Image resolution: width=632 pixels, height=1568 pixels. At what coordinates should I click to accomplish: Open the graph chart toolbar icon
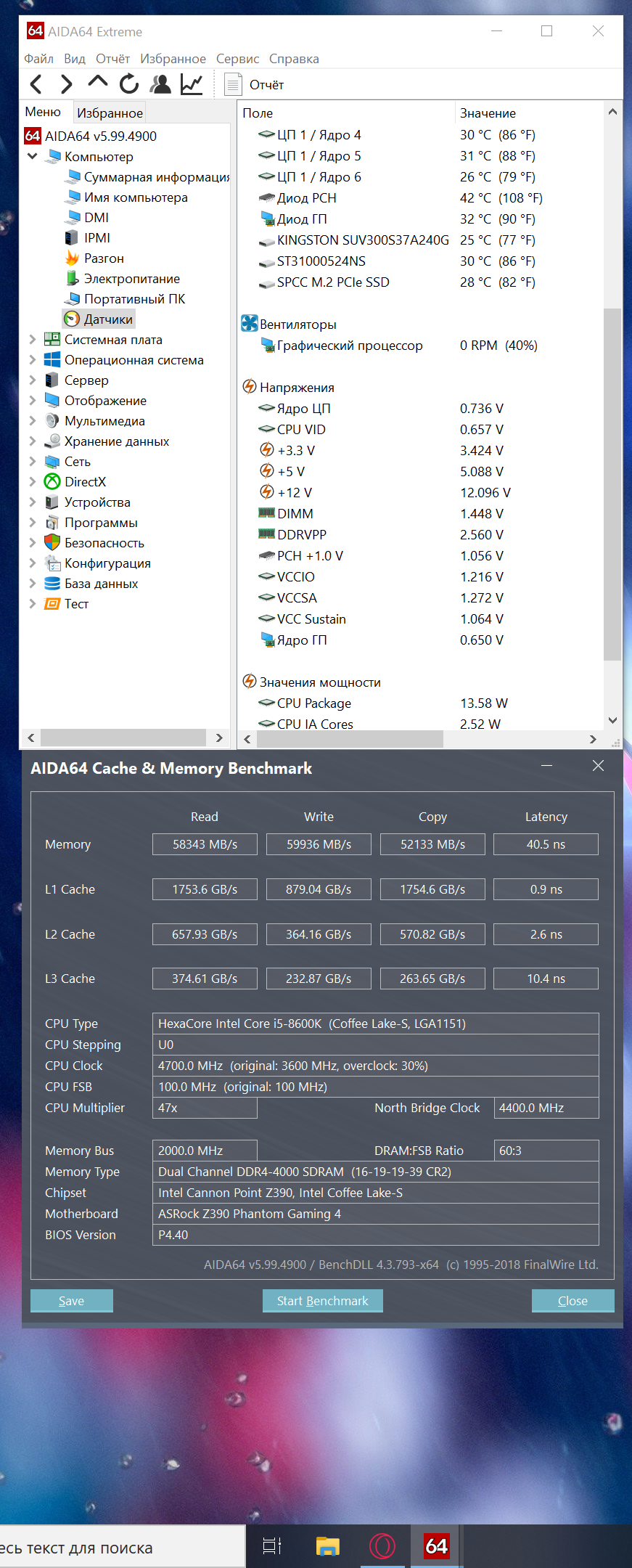pos(192,84)
